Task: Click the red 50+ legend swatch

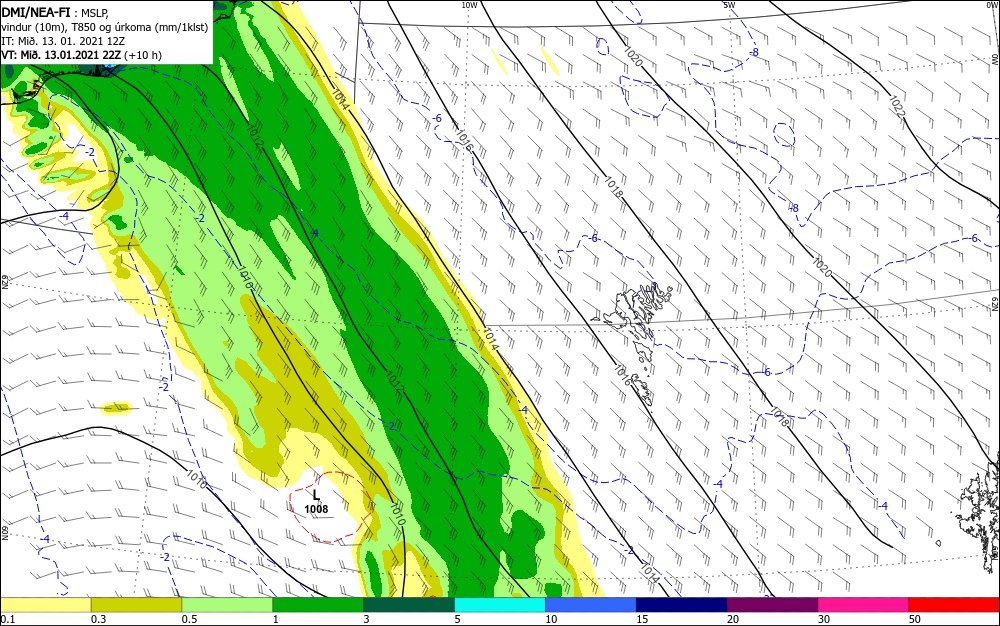Action: pos(954,605)
